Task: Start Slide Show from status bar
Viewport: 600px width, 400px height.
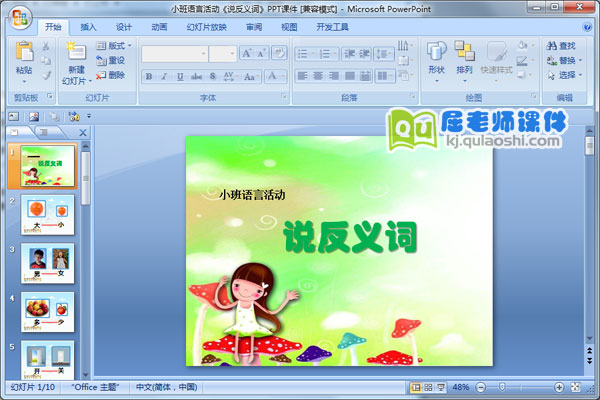Action: click(441, 387)
